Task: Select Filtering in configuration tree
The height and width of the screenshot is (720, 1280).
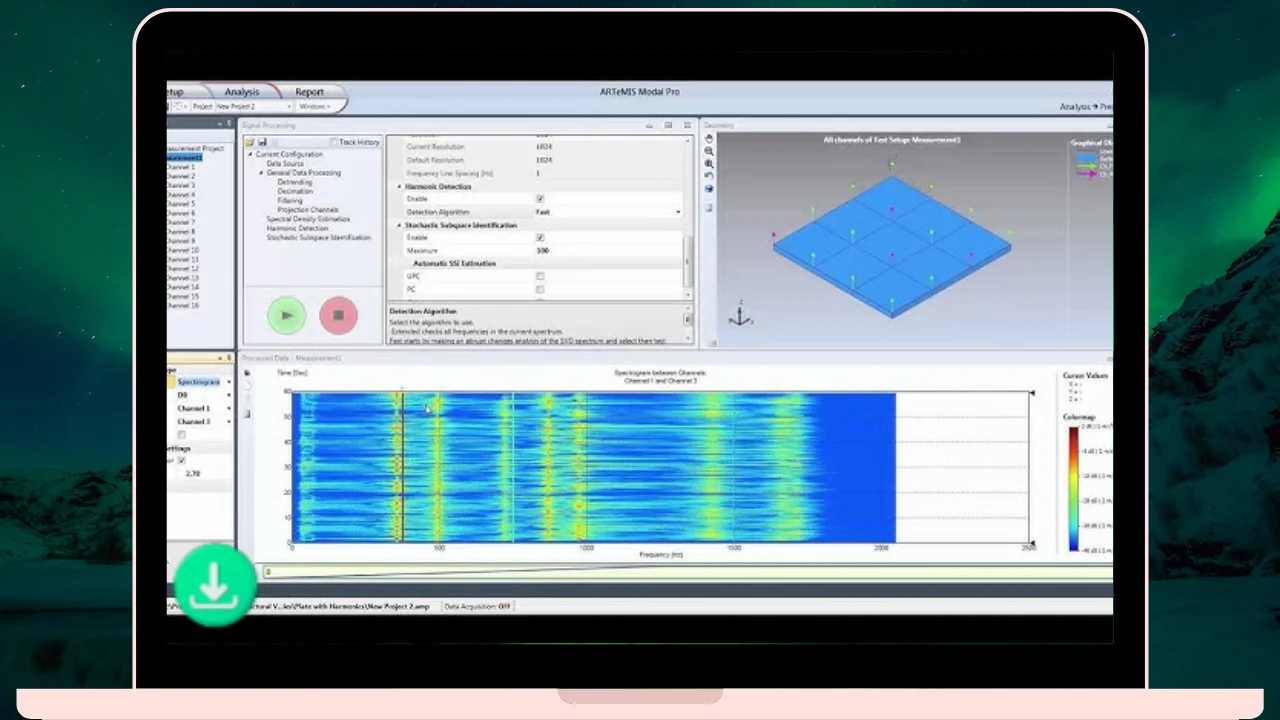Action: click(290, 200)
